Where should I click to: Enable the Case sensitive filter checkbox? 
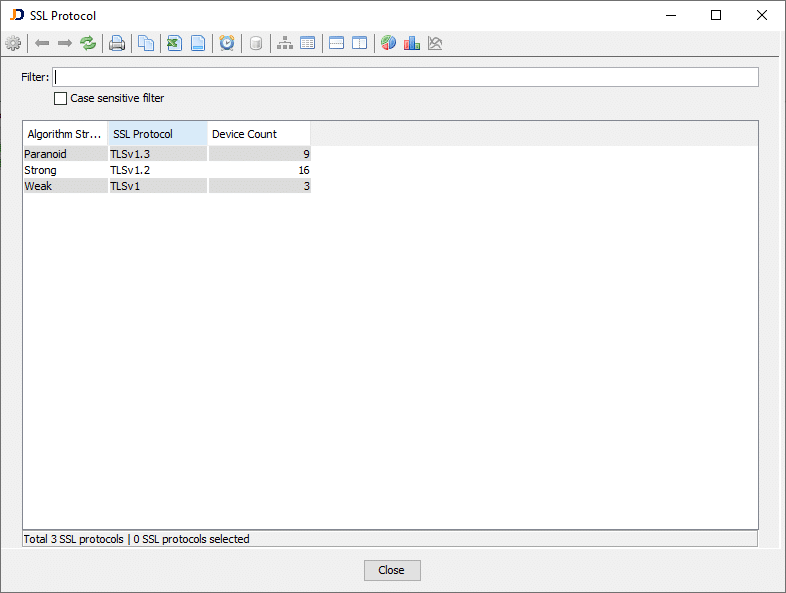click(61, 99)
